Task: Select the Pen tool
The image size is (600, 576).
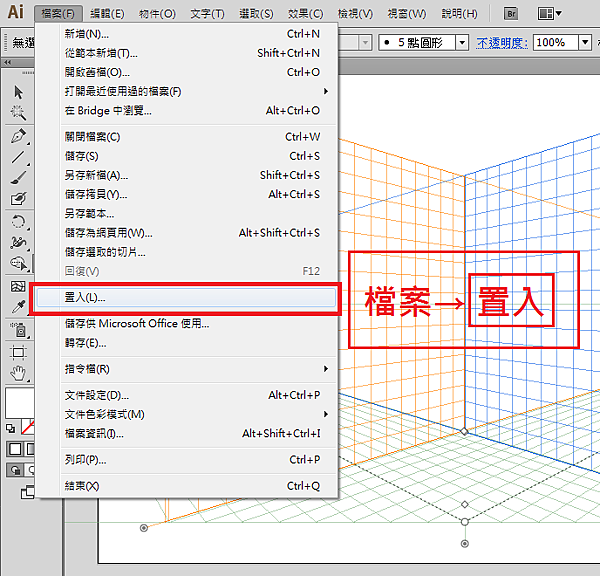Action: pos(18,136)
